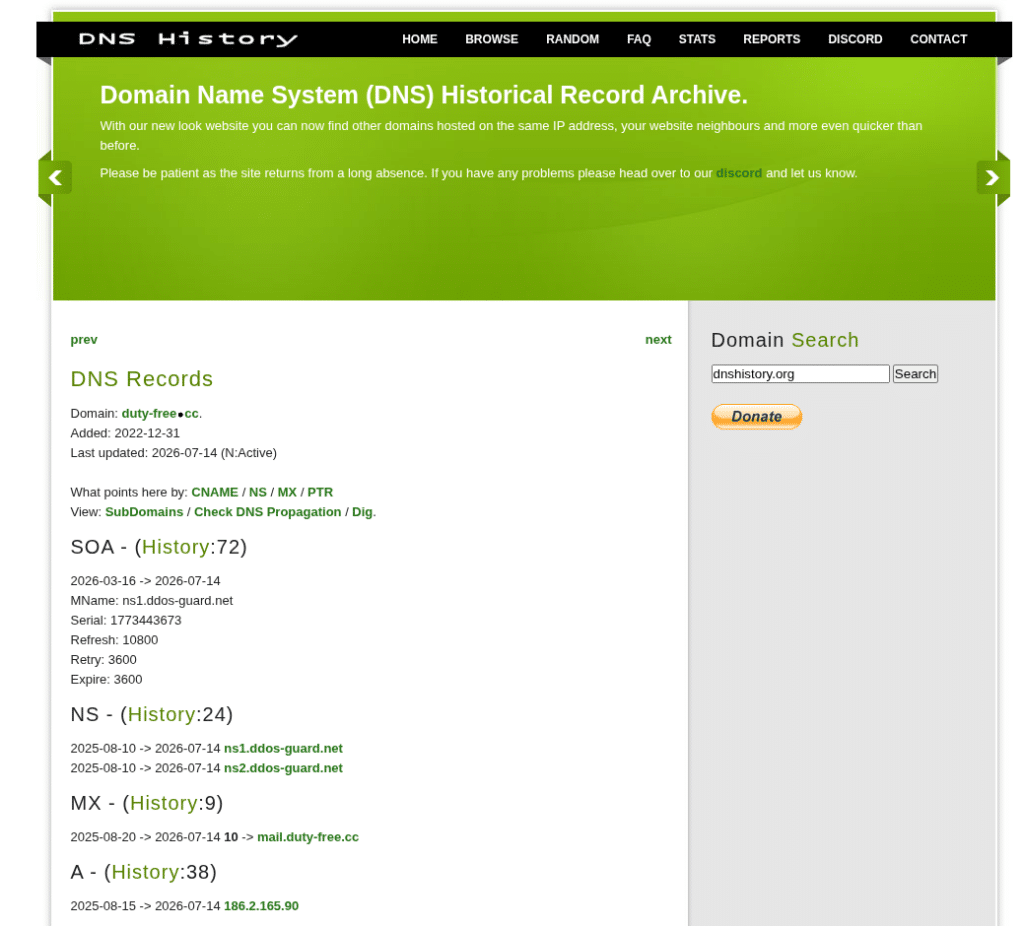1024x926 pixels.
Task: Click the Last updated 2026-07-14 text
Action: tap(174, 453)
